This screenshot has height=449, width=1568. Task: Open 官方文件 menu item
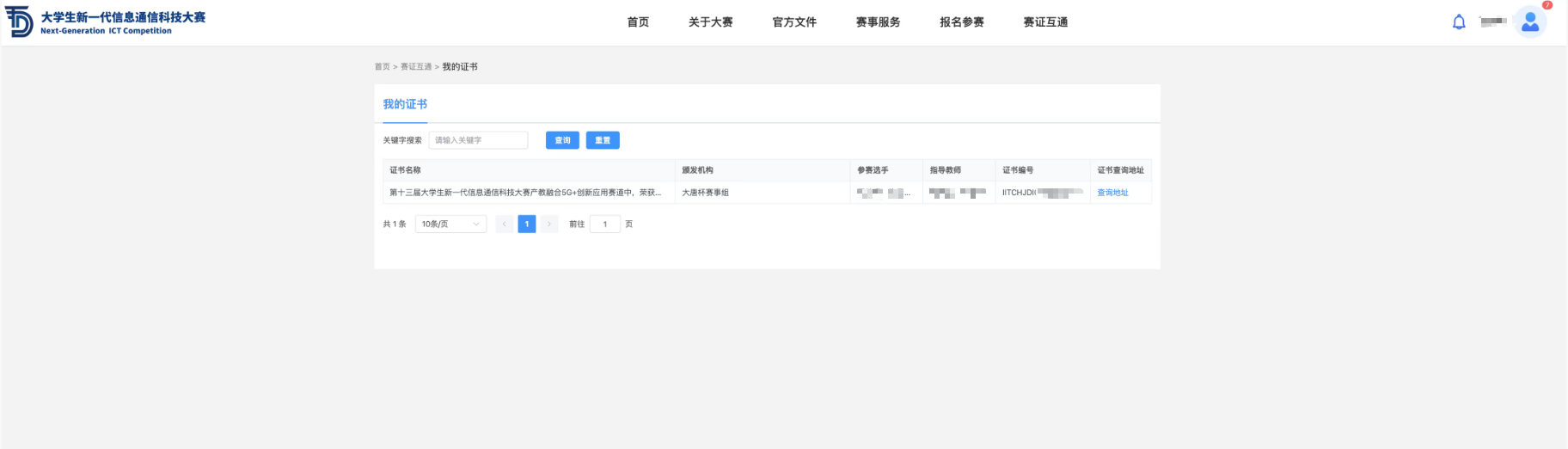(x=794, y=22)
